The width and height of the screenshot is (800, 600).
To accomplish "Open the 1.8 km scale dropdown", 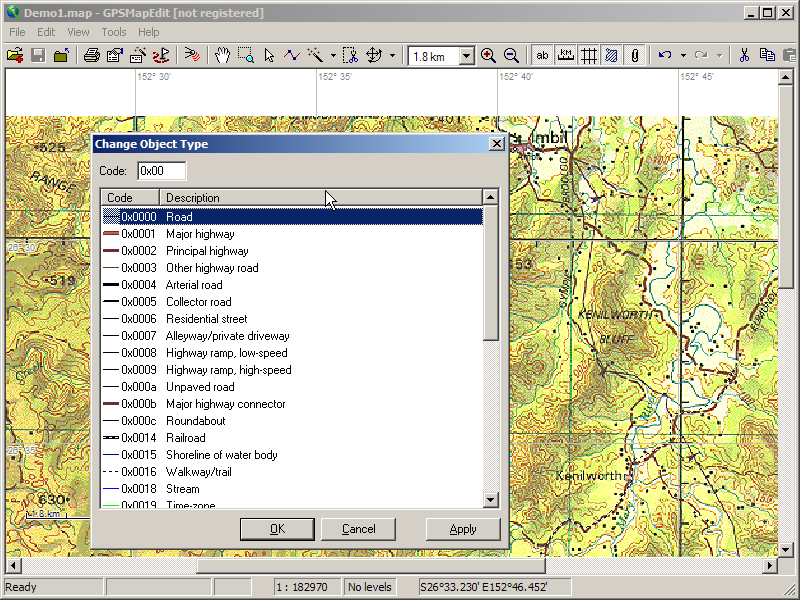I will click(466, 57).
